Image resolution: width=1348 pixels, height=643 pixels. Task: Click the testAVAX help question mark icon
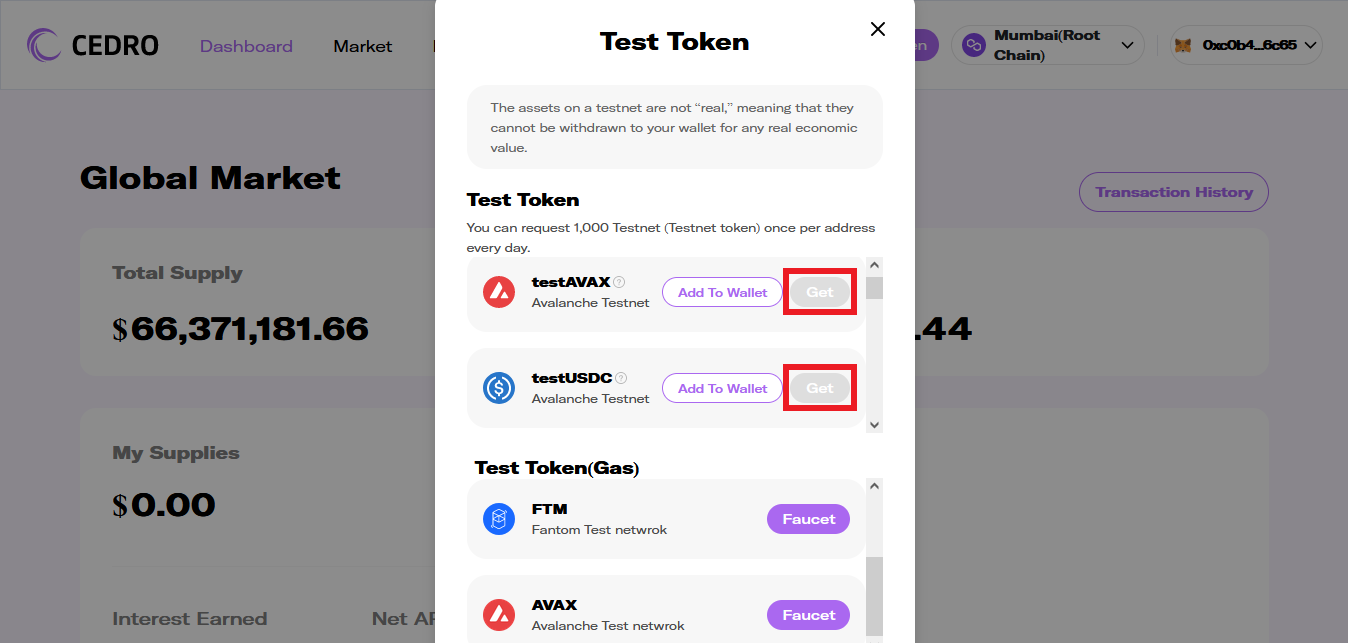(x=620, y=282)
